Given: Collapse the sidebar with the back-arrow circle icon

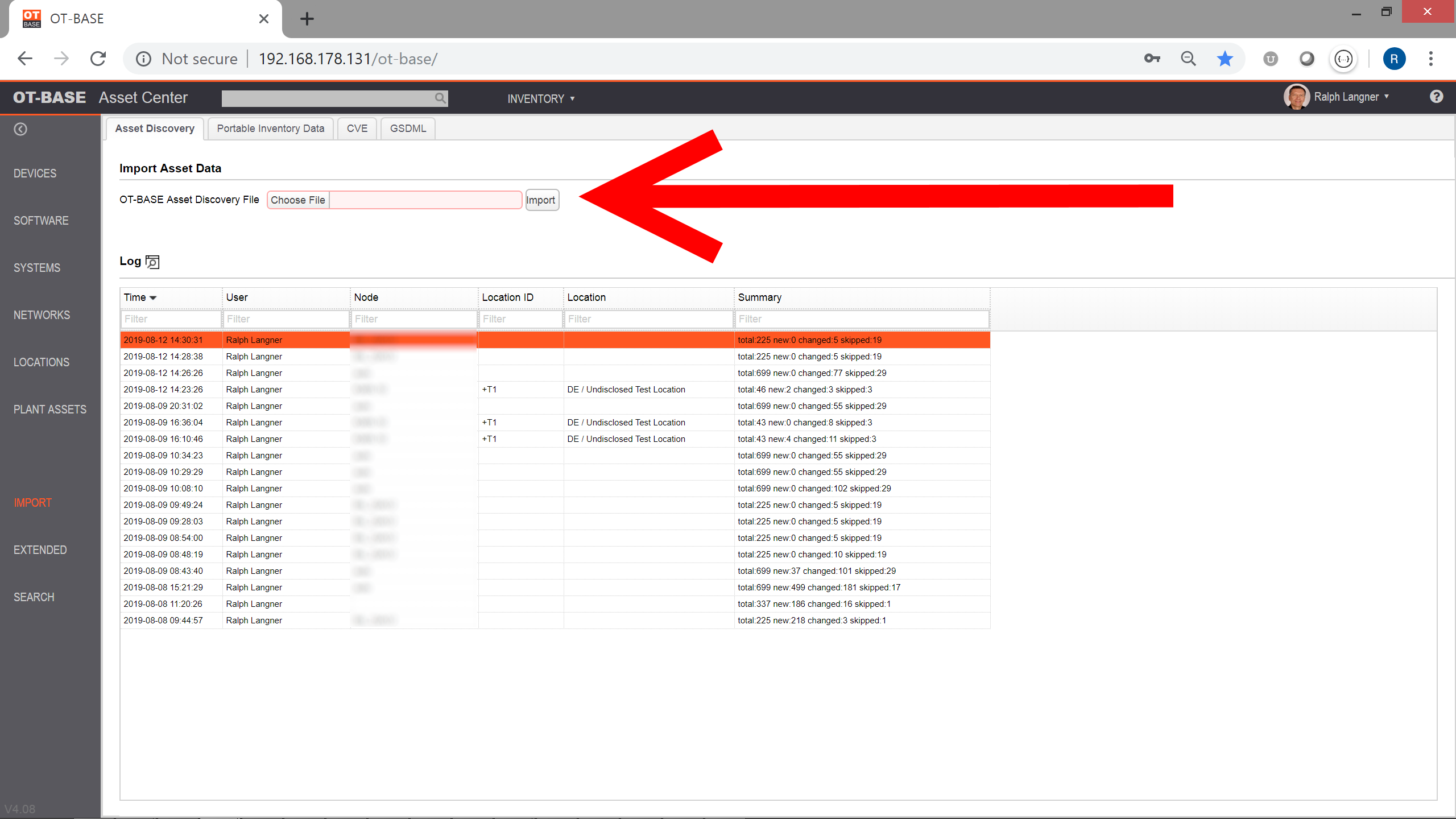Looking at the screenshot, I should pyautogui.click(x=20, y=129).
